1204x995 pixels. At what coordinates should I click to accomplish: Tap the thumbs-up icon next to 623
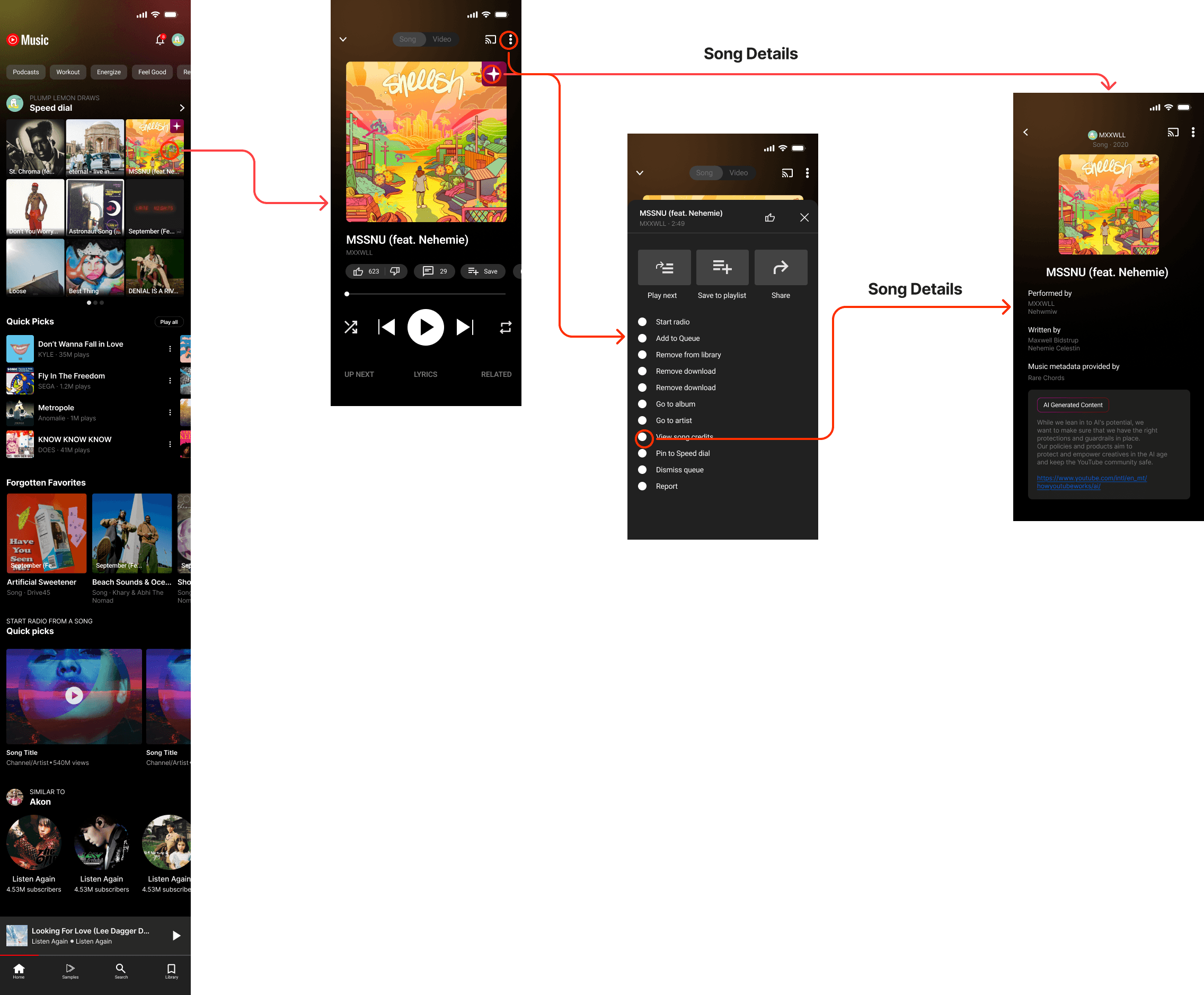pos(358,271)
